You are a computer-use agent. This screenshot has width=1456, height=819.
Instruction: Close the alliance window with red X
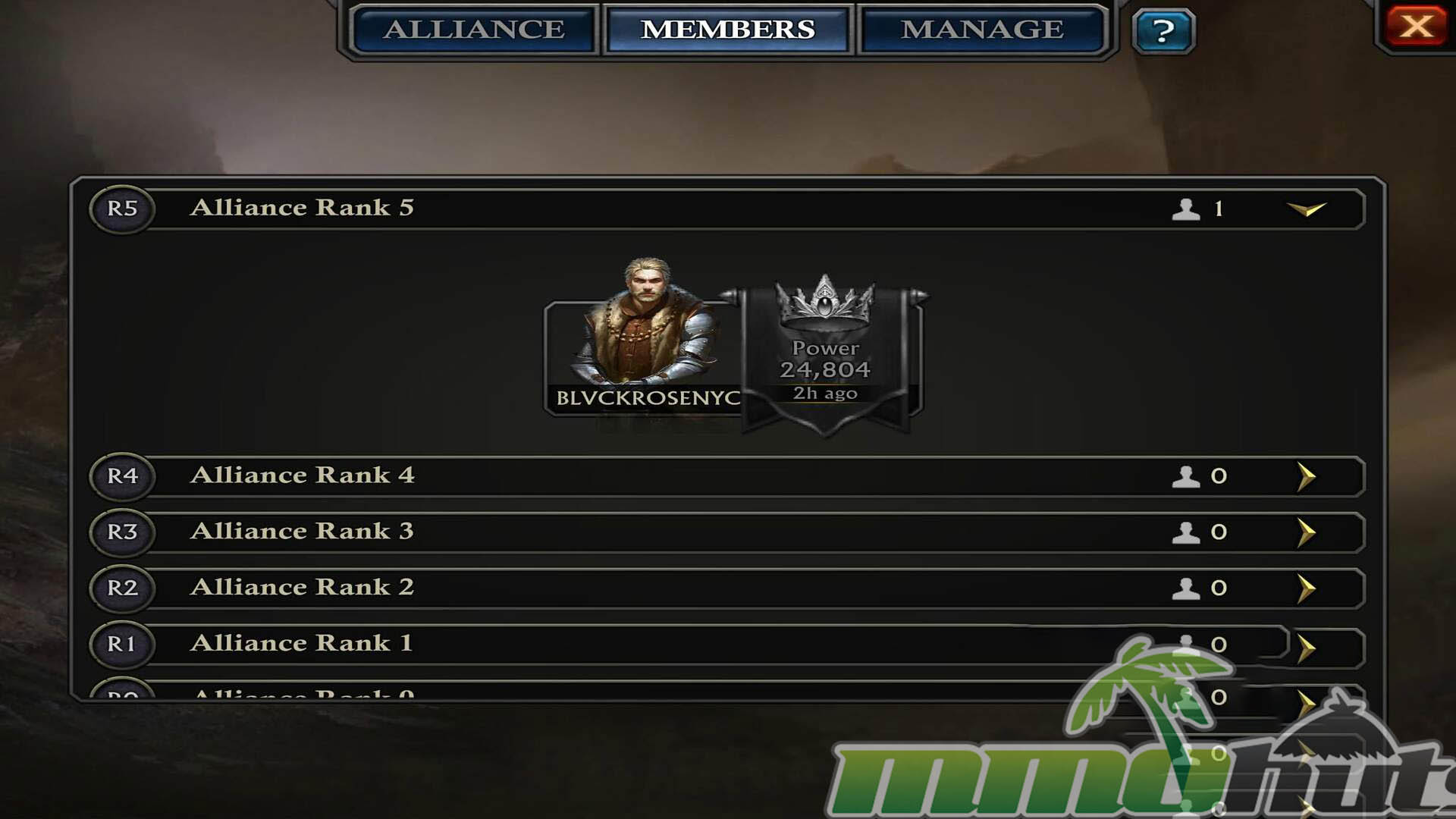pyautogui.click(x=1416, y=27)
